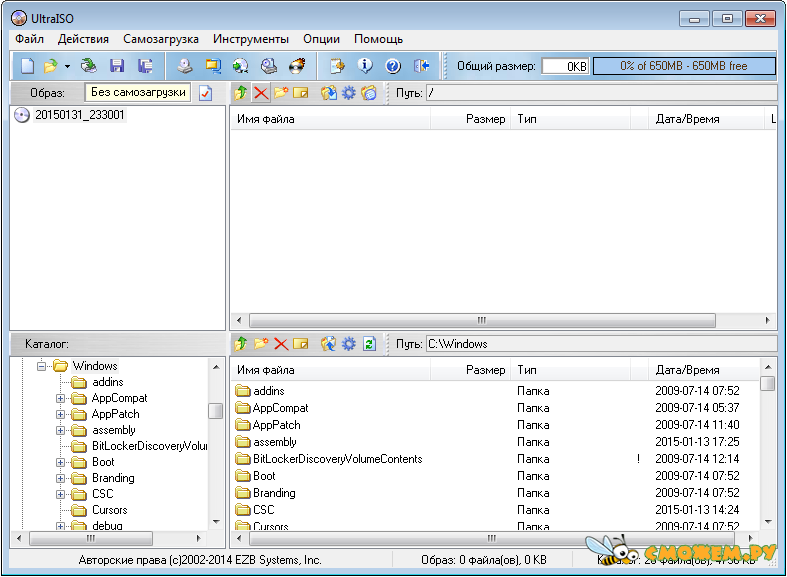Open the Действия menu

coord(83,39)
